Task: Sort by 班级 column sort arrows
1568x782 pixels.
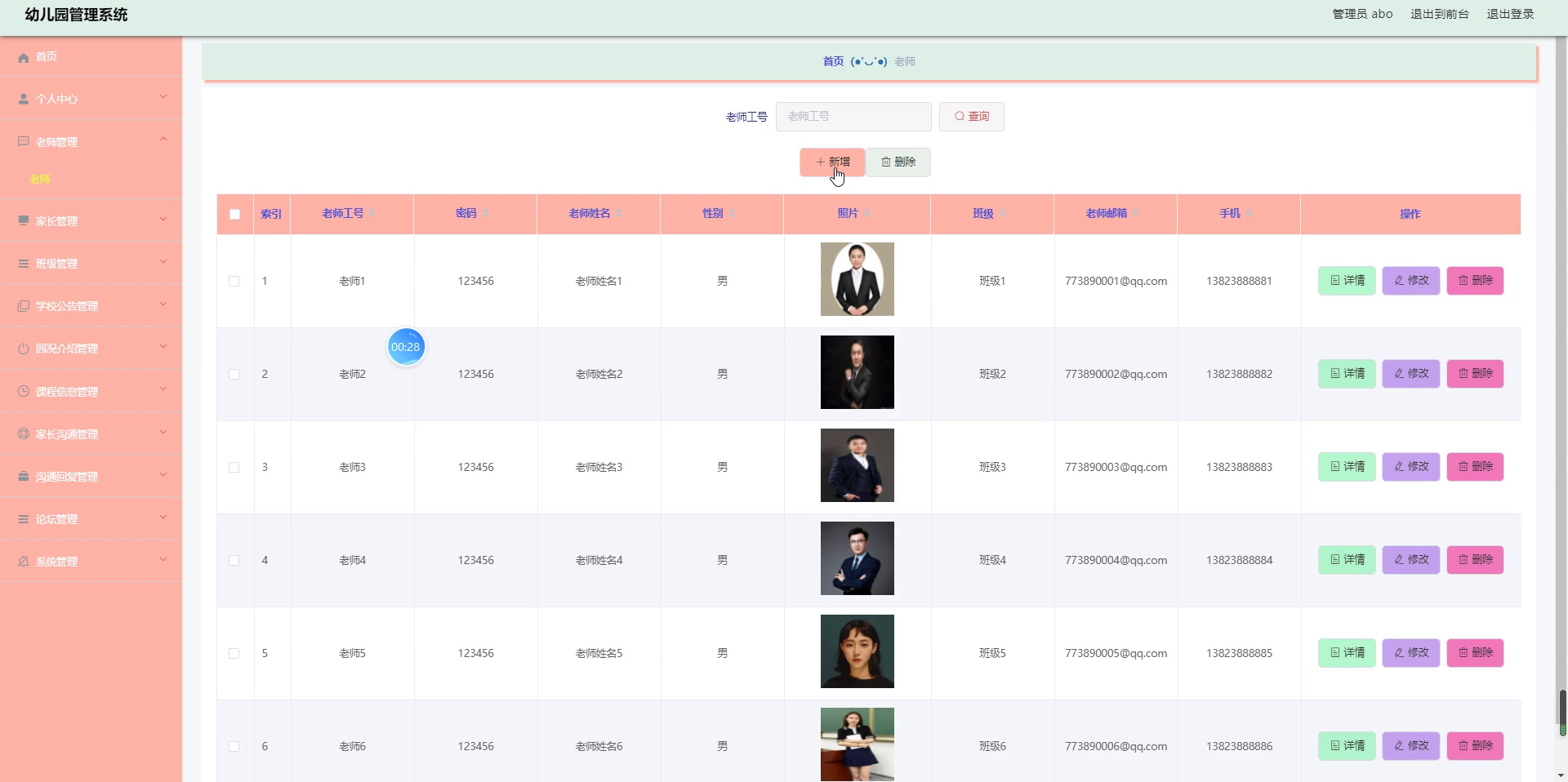Action: tap(1002, 214)
